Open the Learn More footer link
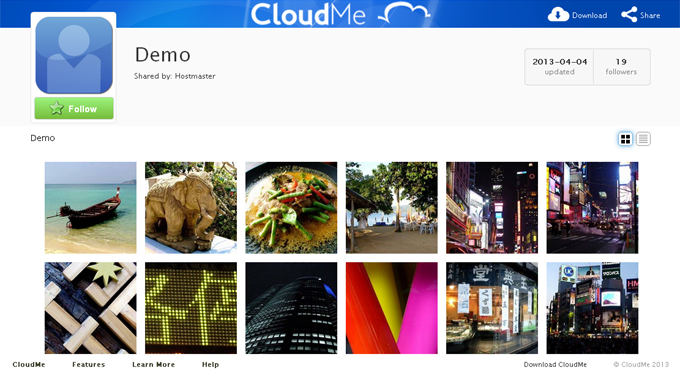Screen dimensions: 680x373 click(154, 364)
